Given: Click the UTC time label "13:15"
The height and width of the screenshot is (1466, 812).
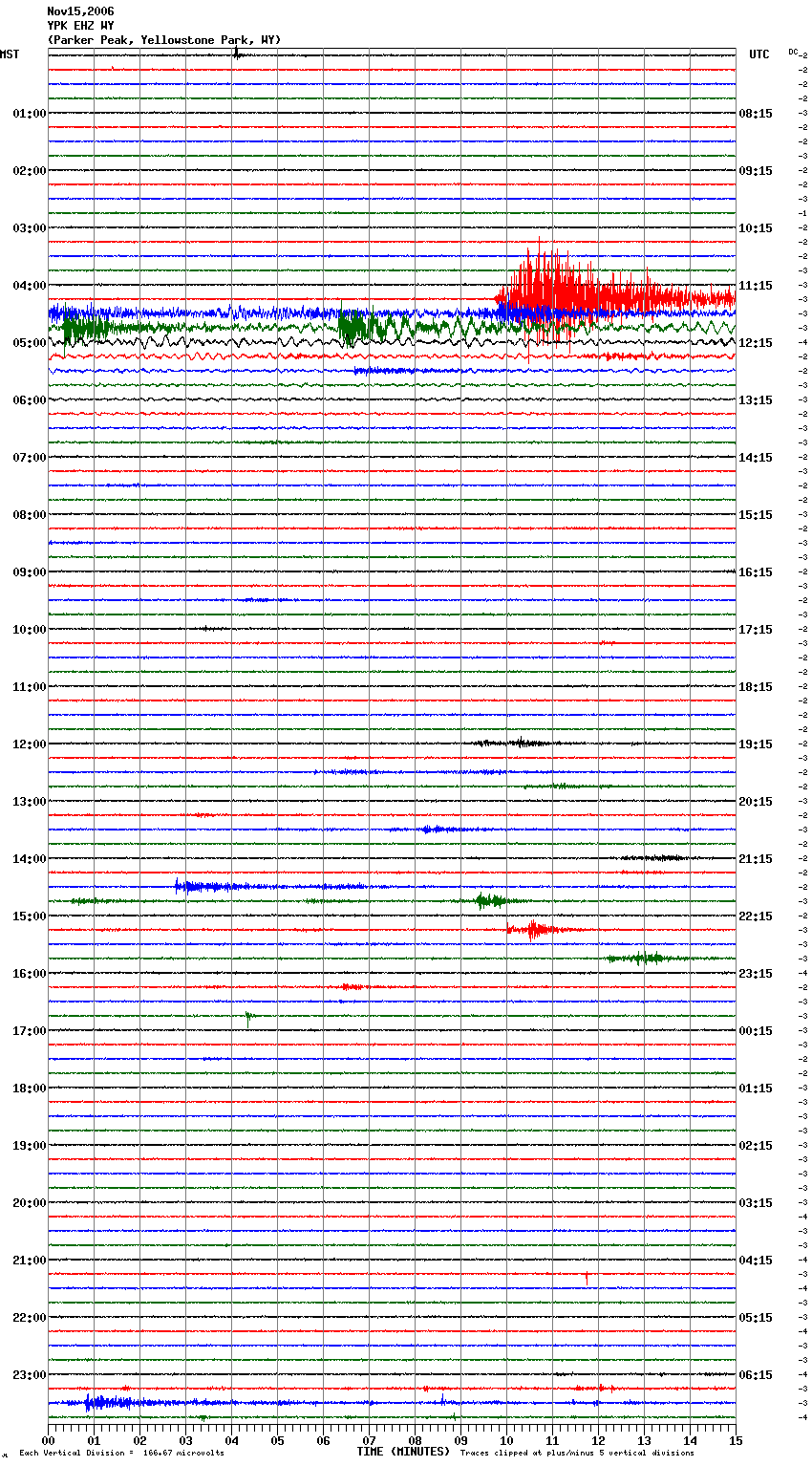Looking at the screenshot, I should (756, 400).
